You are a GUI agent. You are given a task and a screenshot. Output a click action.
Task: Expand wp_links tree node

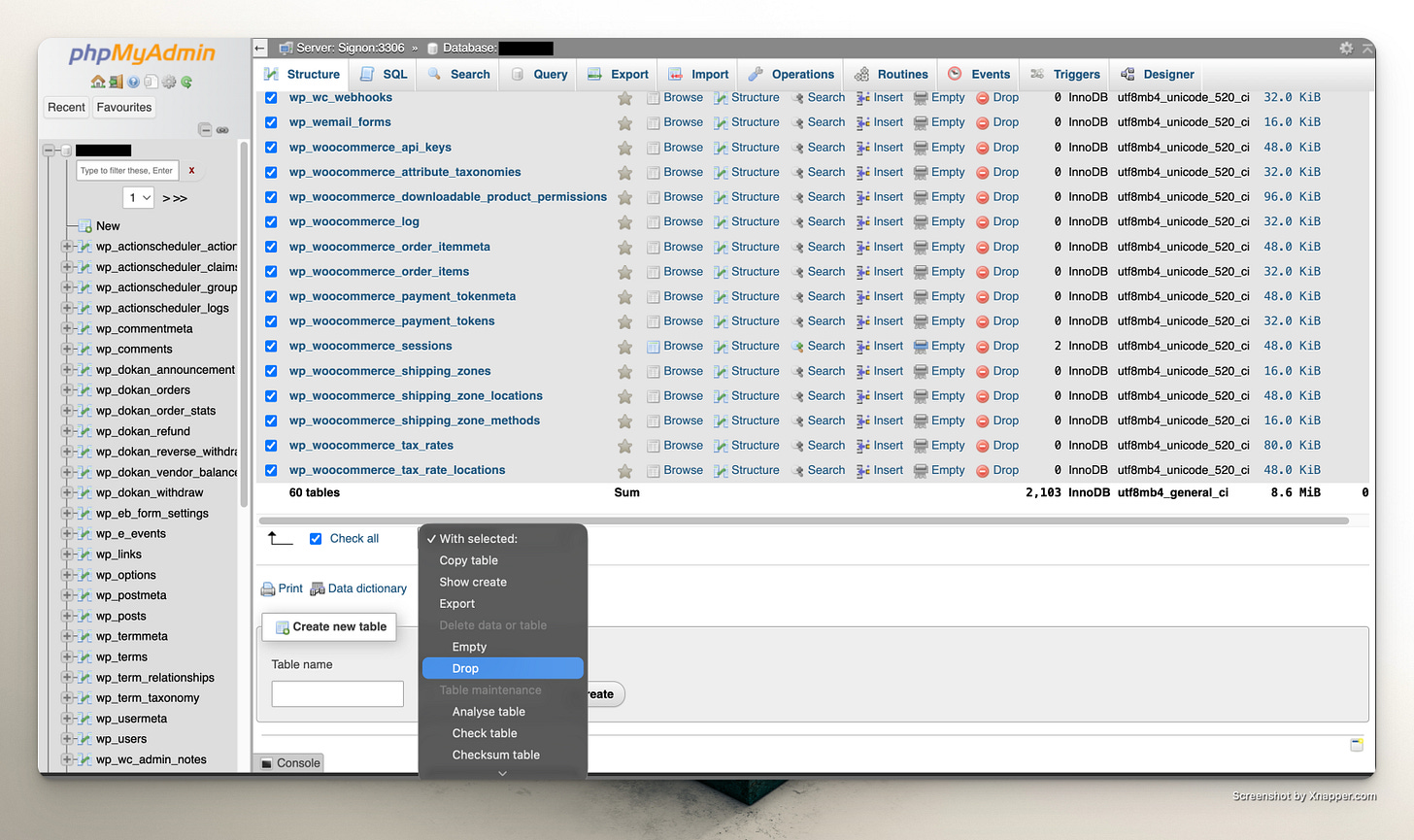pyautogui.click(x=67, y=554)
